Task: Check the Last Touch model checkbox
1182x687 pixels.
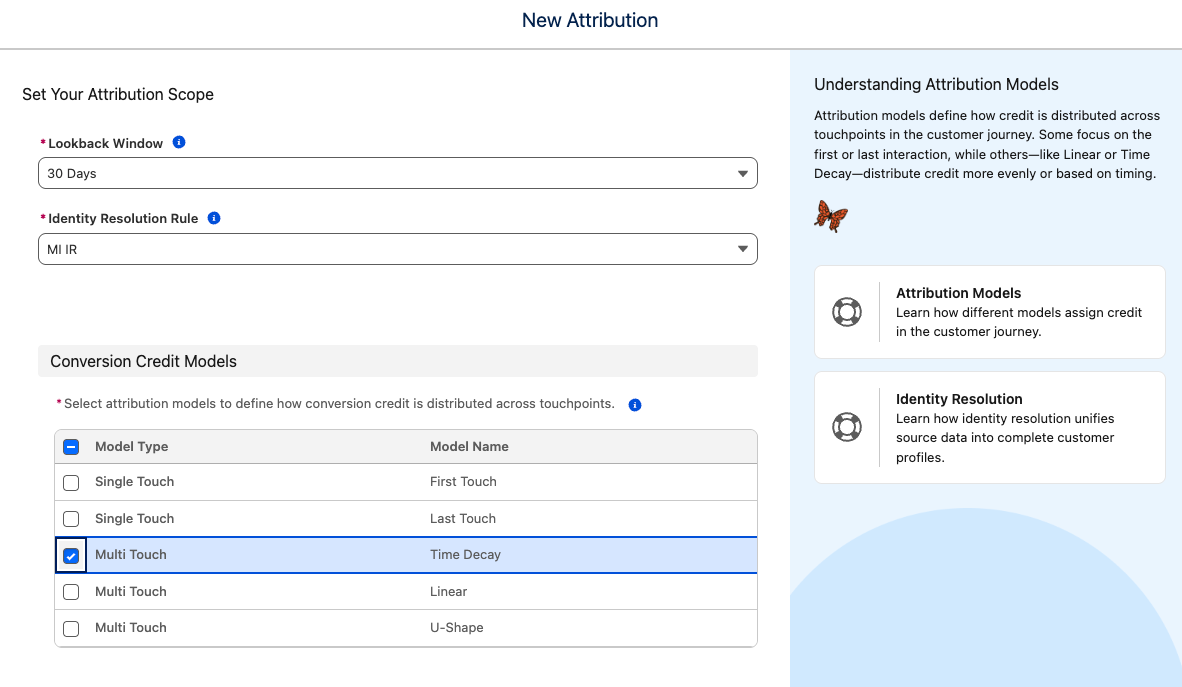Action: point(71,519)
